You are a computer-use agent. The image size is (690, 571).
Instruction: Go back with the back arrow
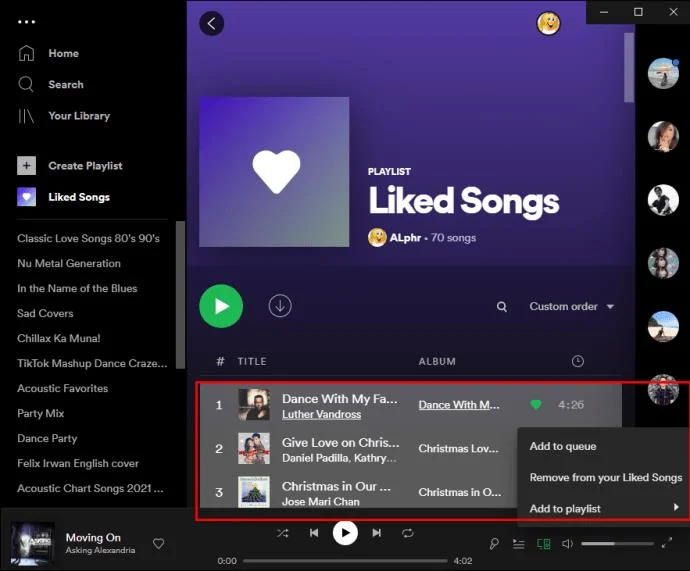click(212, 23)
